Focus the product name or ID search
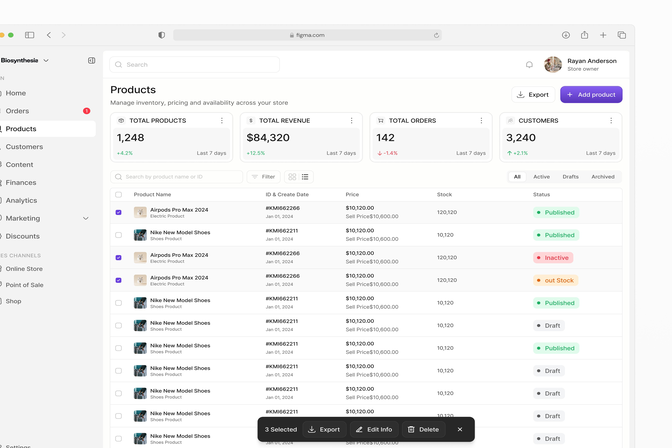The height and width of the screenshot is (448, 672). tap(177, 177)
